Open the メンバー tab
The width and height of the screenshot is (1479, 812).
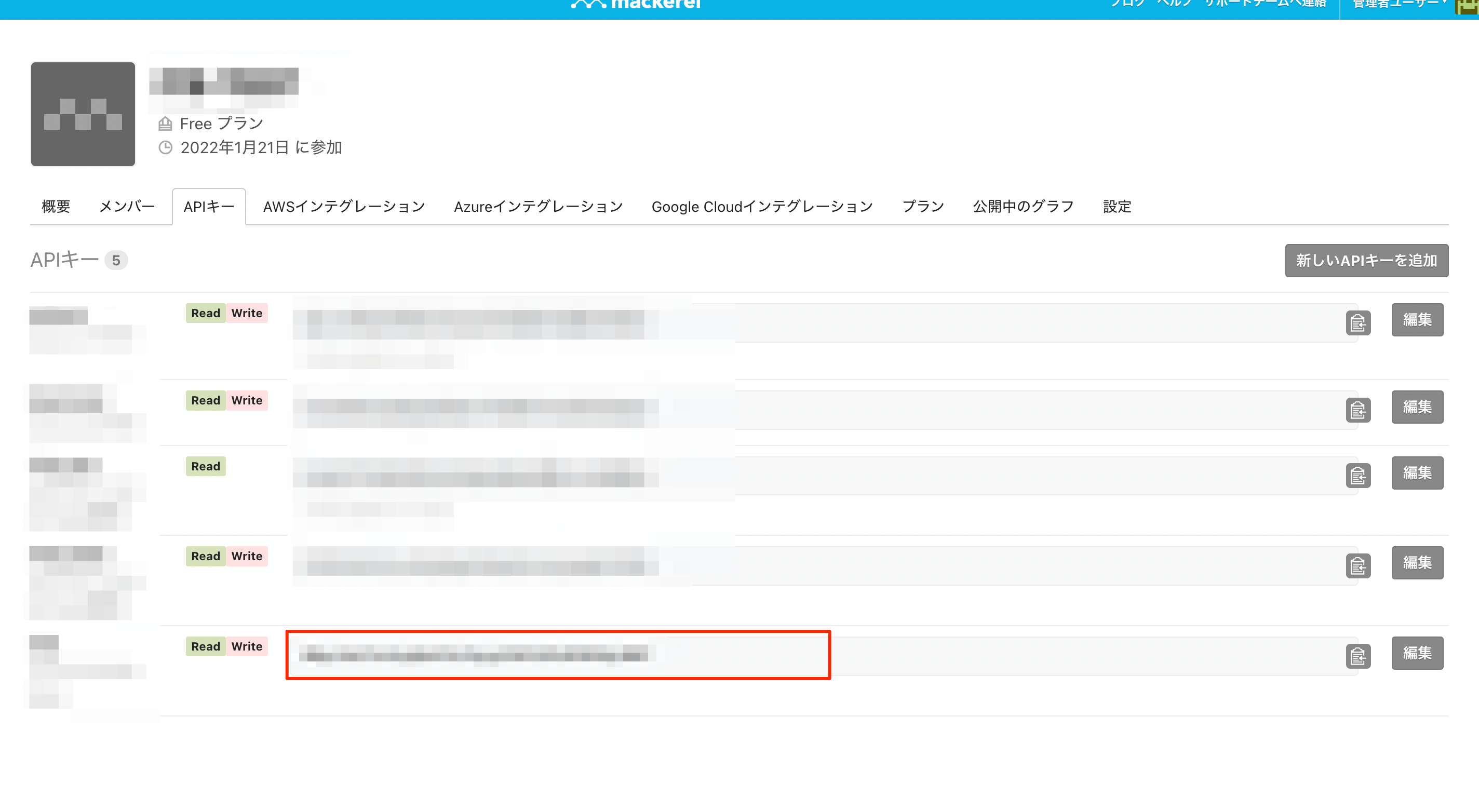(127, 207)
